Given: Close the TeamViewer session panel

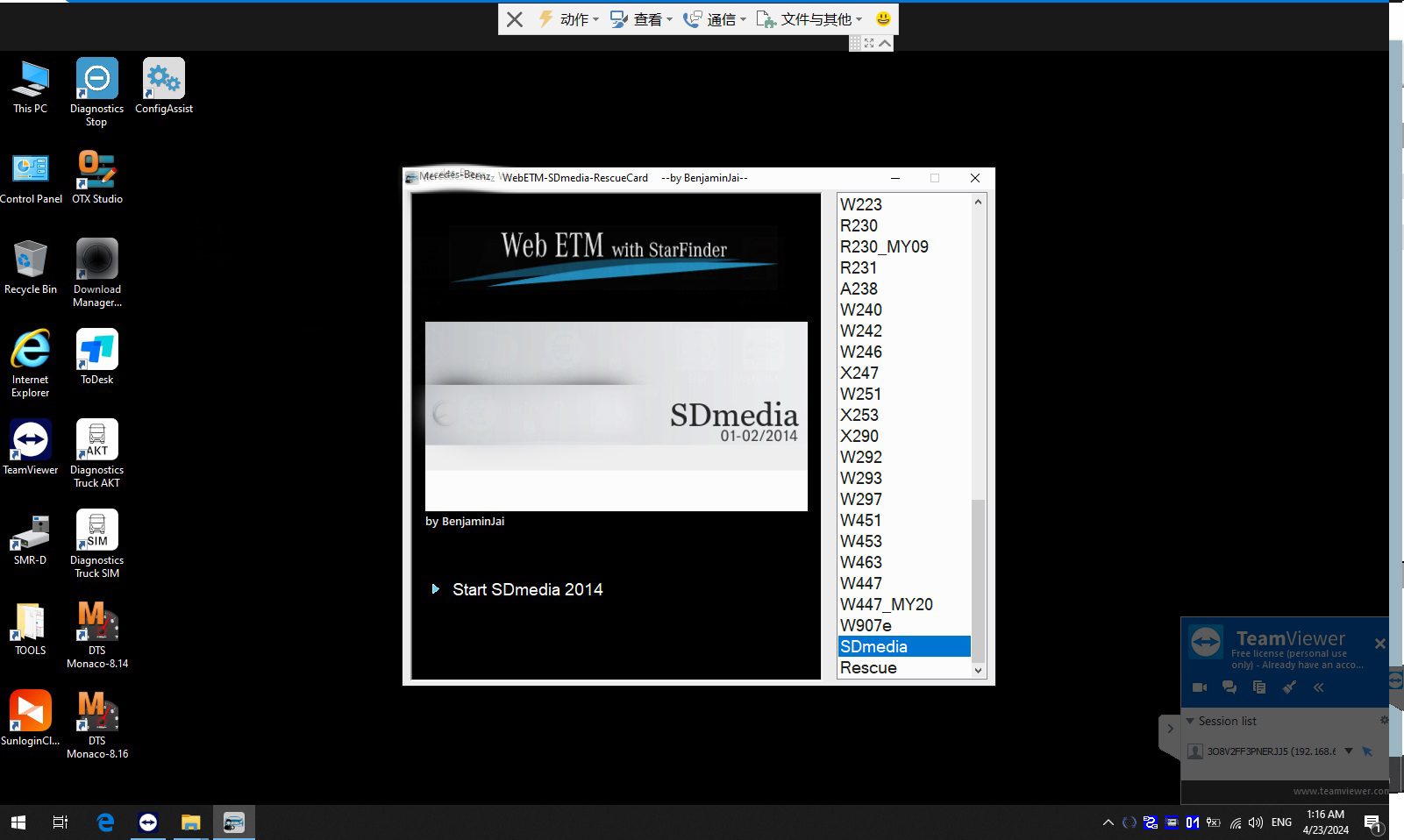Looking at the screenshot, I should (1379, 644).
